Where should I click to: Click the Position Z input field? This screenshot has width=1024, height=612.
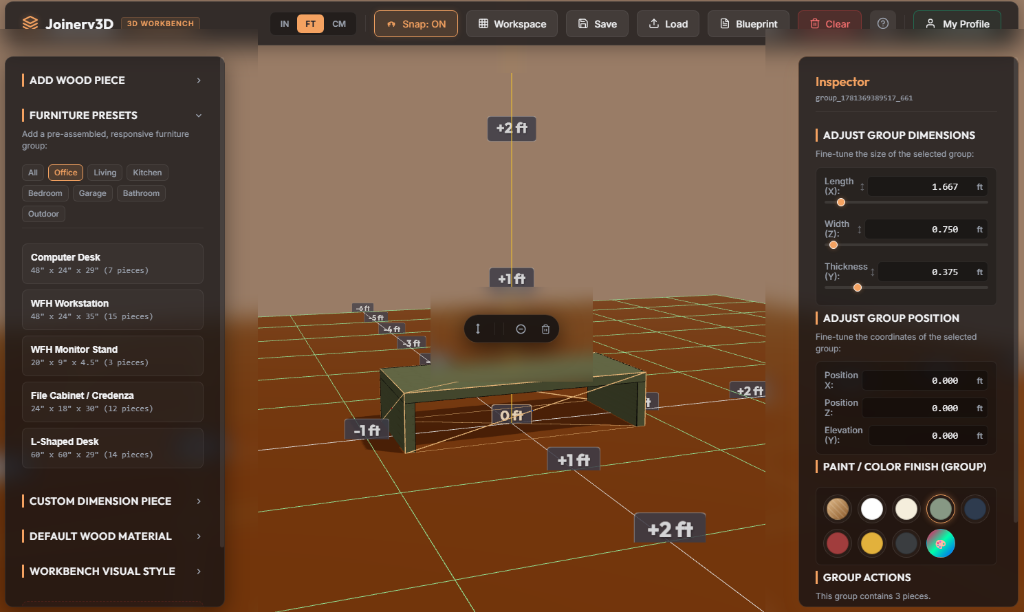coord(925,408)
